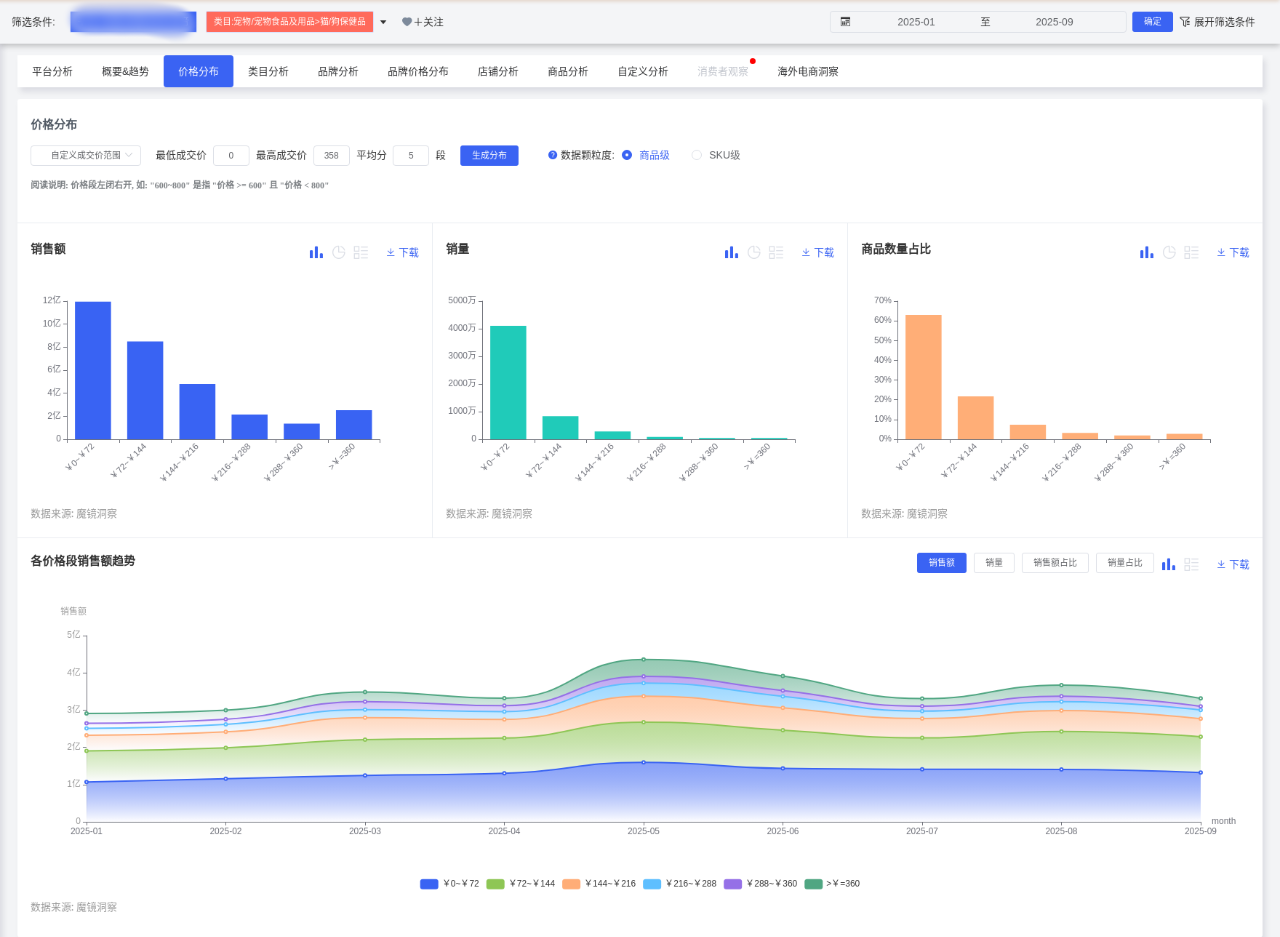Click the >¥=360 legend color swatch
Screen dimensions: 1280x937
click(x=813, y=884)
